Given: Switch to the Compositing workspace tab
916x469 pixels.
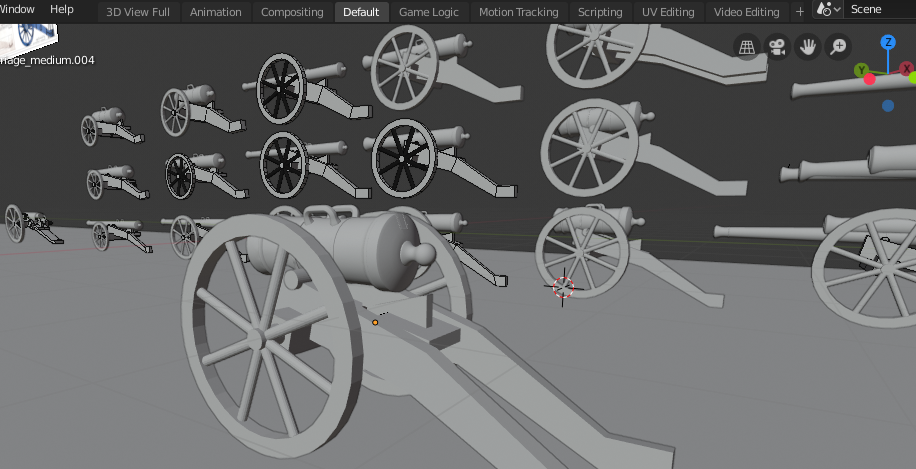Looking at the screenshot, I should 292,12.
